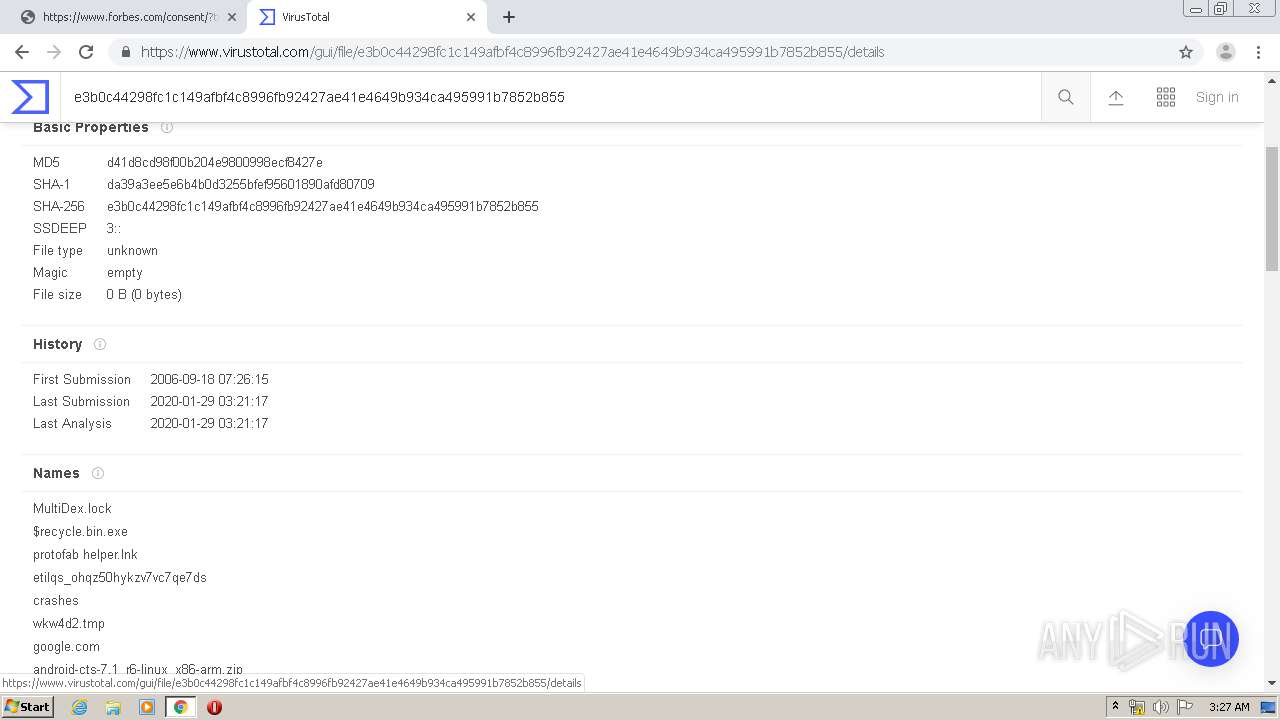
Task: Click the name crashes
Action: coord(56,600)
